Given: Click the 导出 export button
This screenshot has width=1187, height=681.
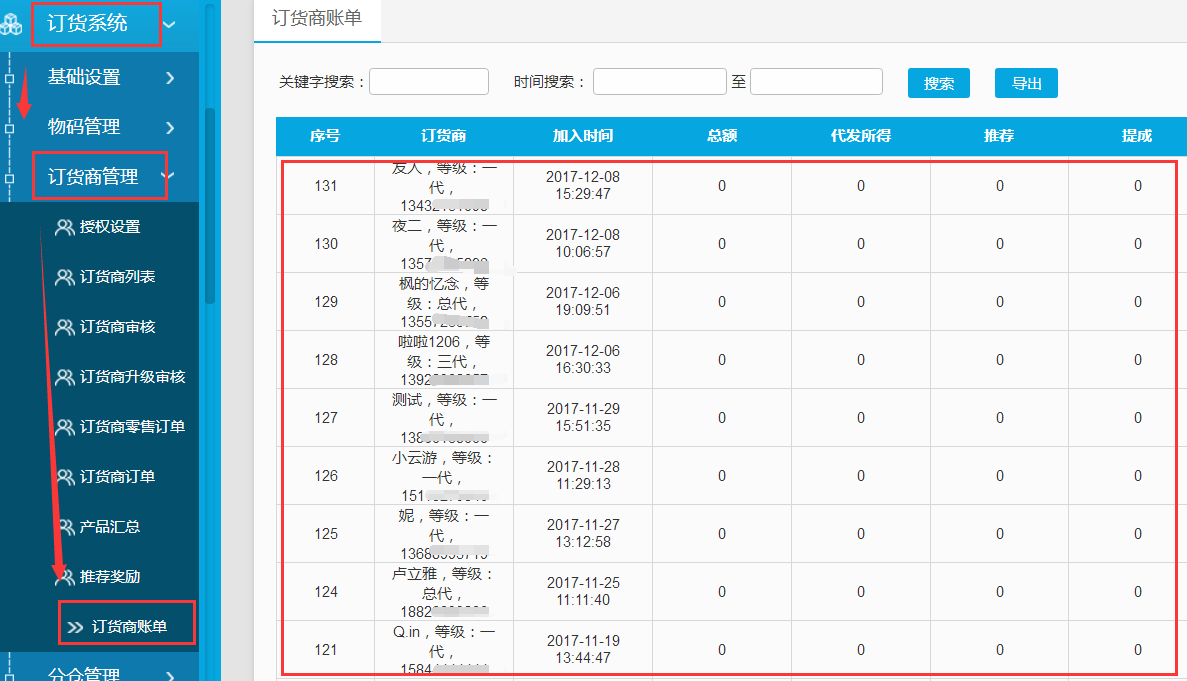Looking at the screenshot, I should tap(1027, 83).
